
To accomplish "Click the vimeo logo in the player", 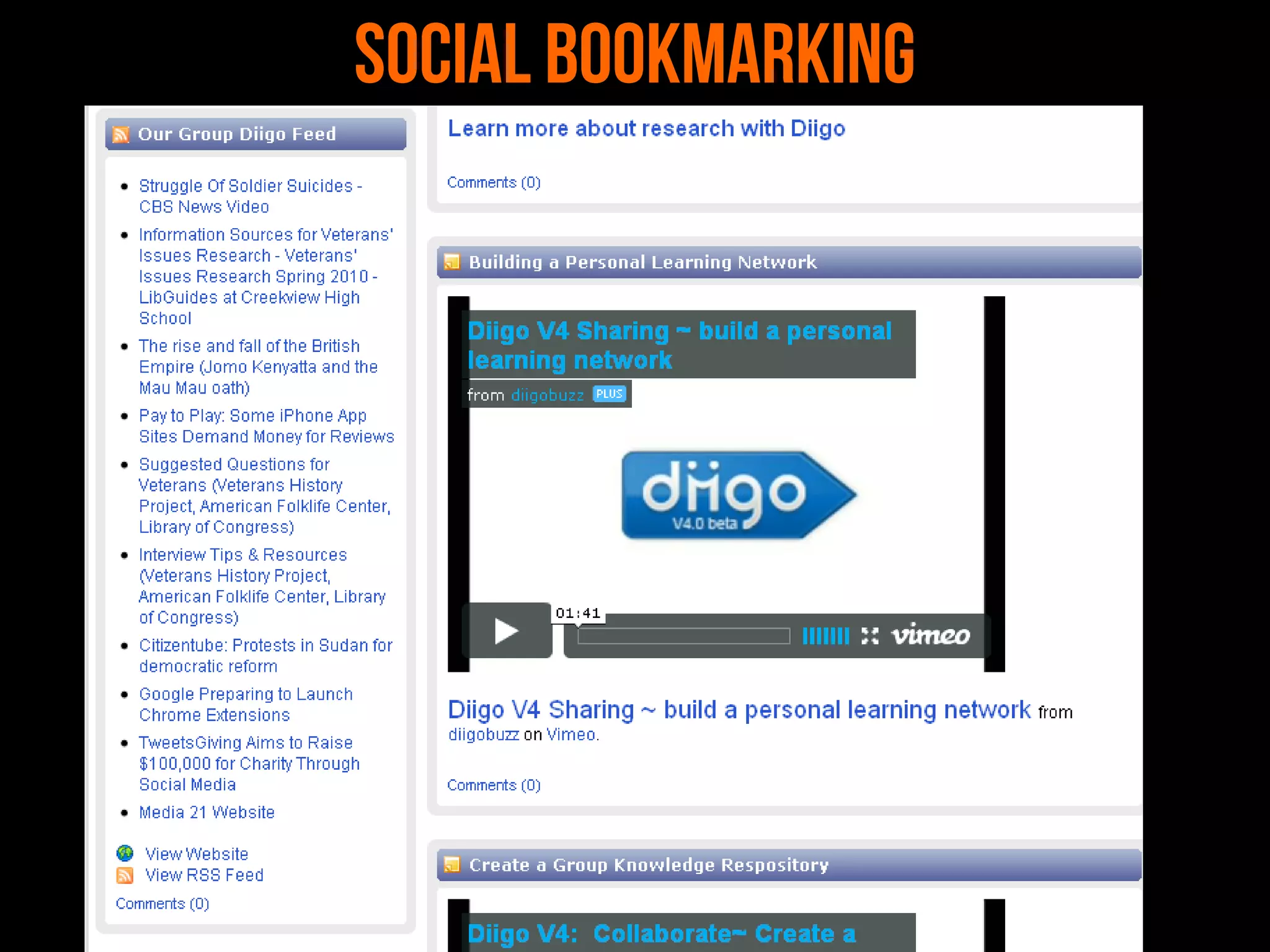I will click(930, 635).
